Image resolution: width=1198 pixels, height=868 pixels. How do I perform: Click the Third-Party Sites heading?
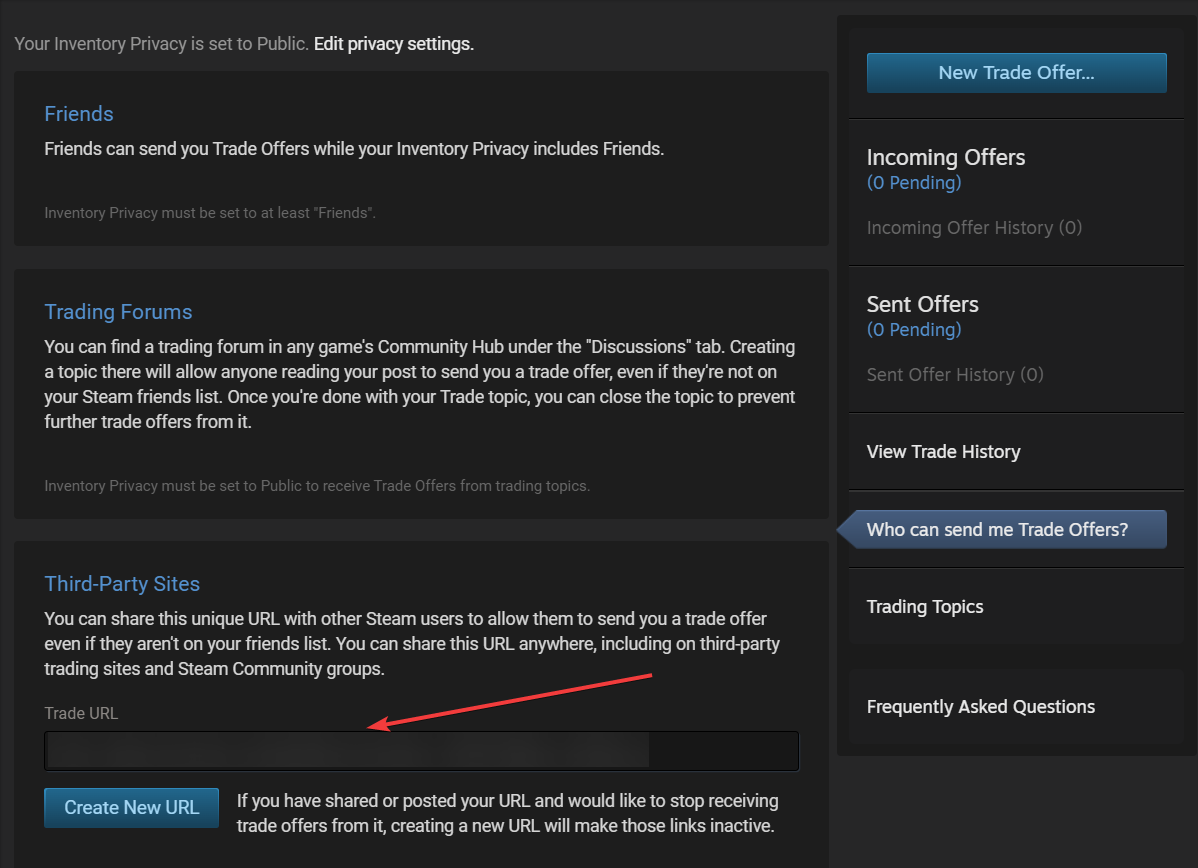coord(122,584)
